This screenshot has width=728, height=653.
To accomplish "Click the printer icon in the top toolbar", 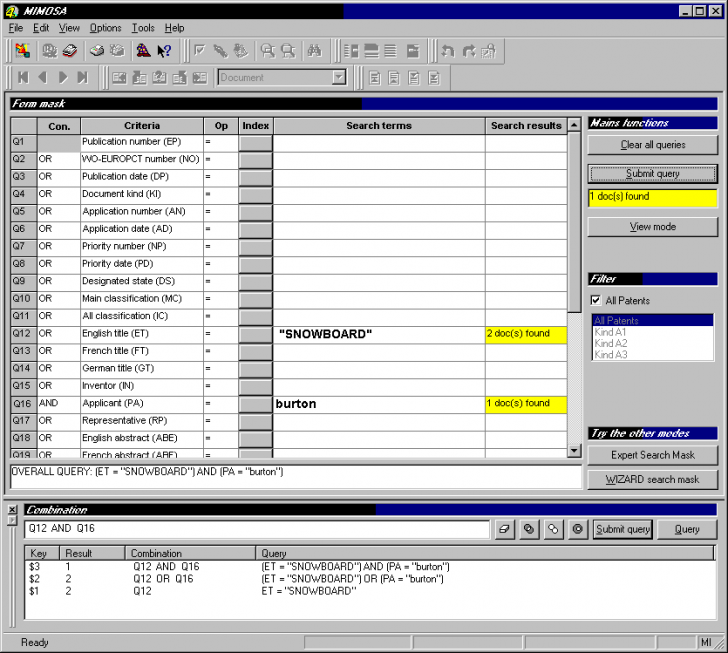I will [x=97, y=51].
